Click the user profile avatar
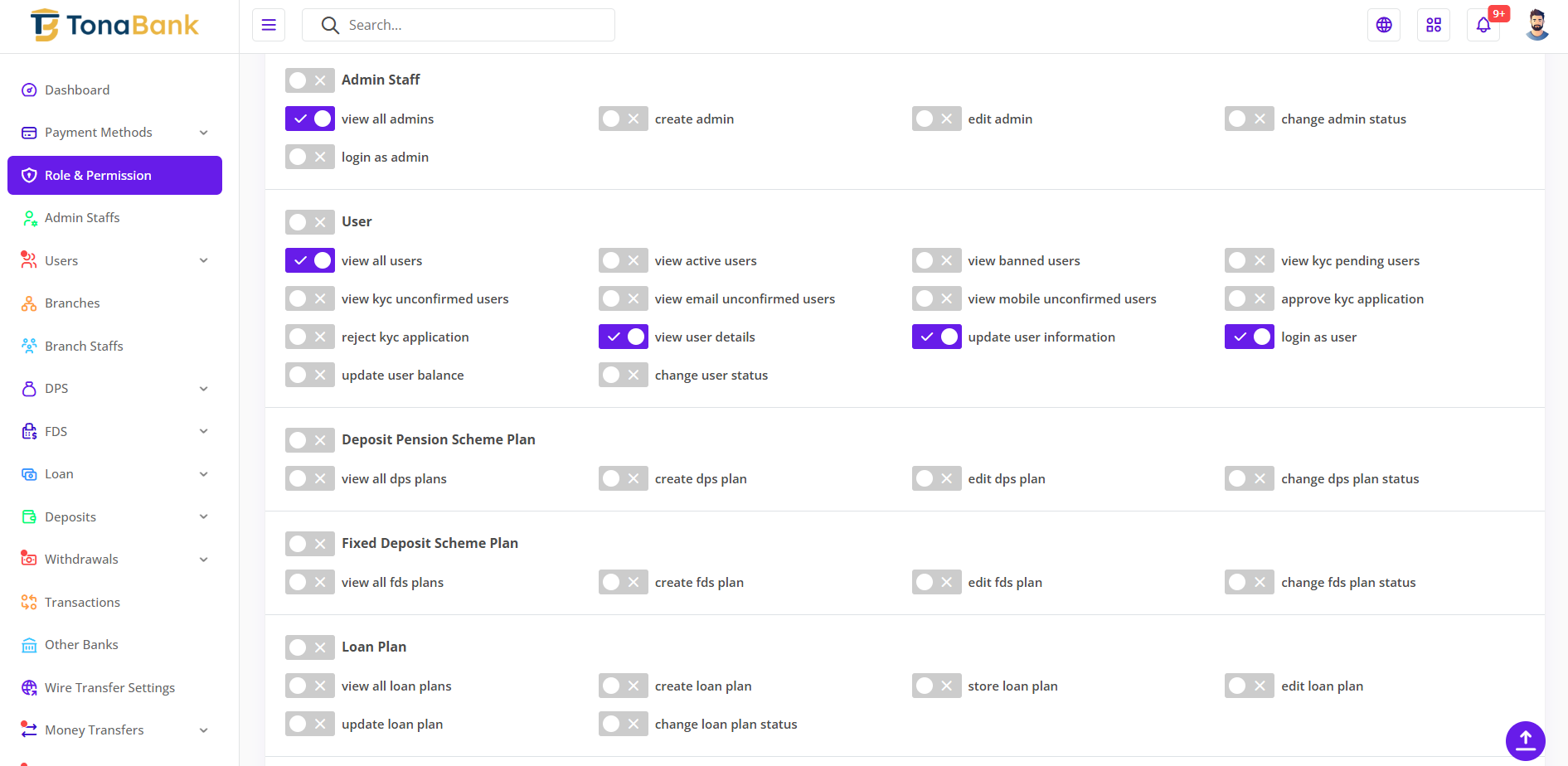1568x766 pixels. (x=1536, y=25)
